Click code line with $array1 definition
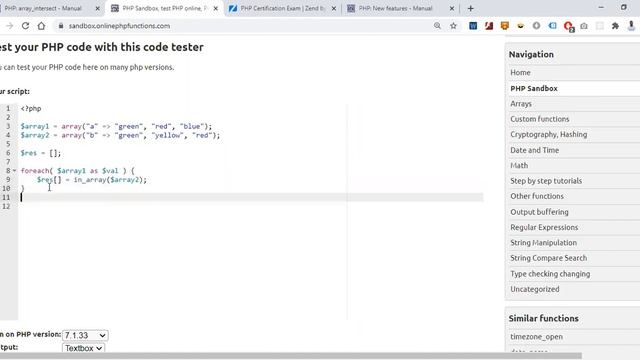The width and height of the screenshot is (640, 360). click(x=116, y=126)
